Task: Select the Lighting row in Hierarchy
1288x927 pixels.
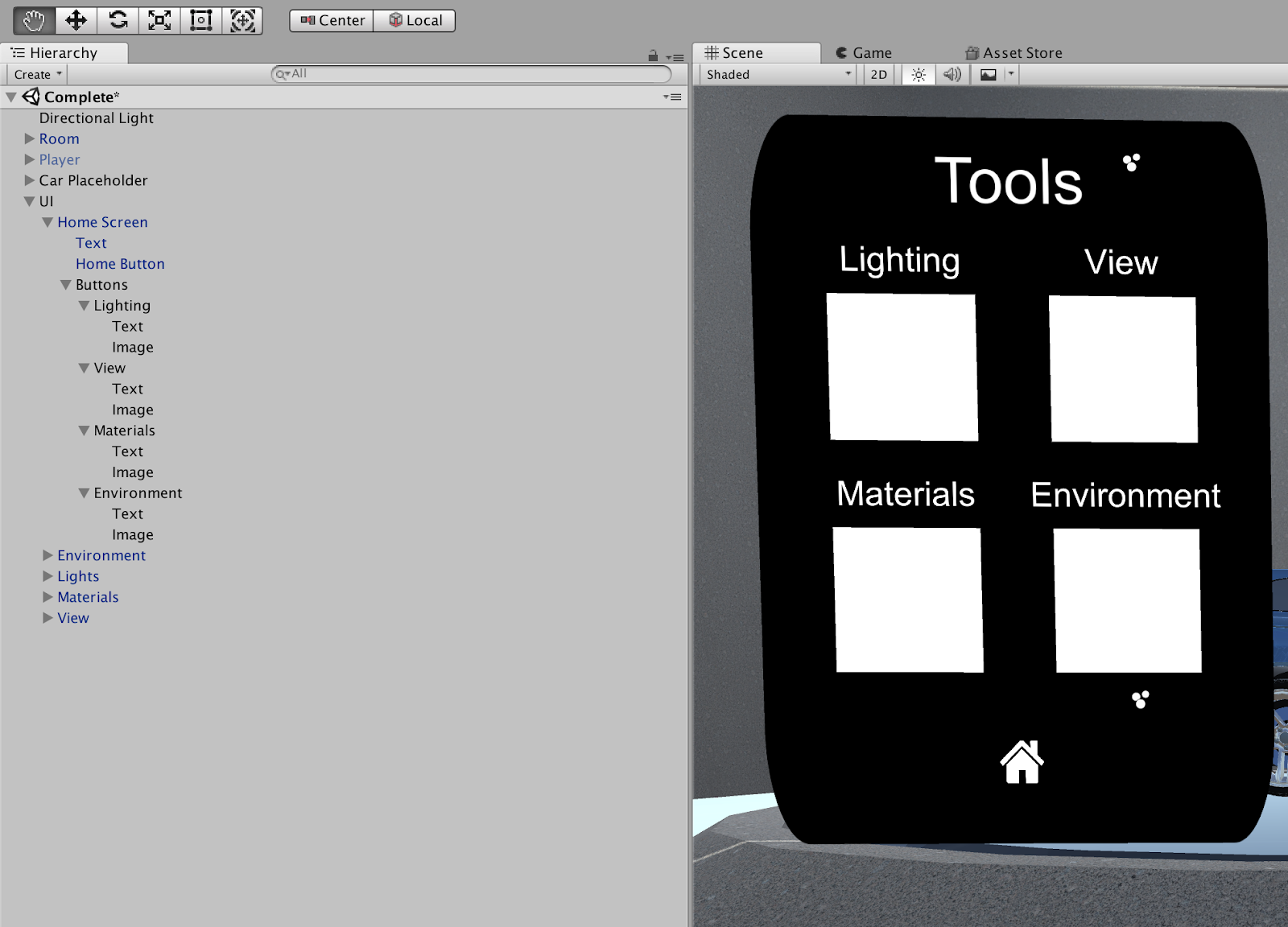Action: tap(344, 306)
